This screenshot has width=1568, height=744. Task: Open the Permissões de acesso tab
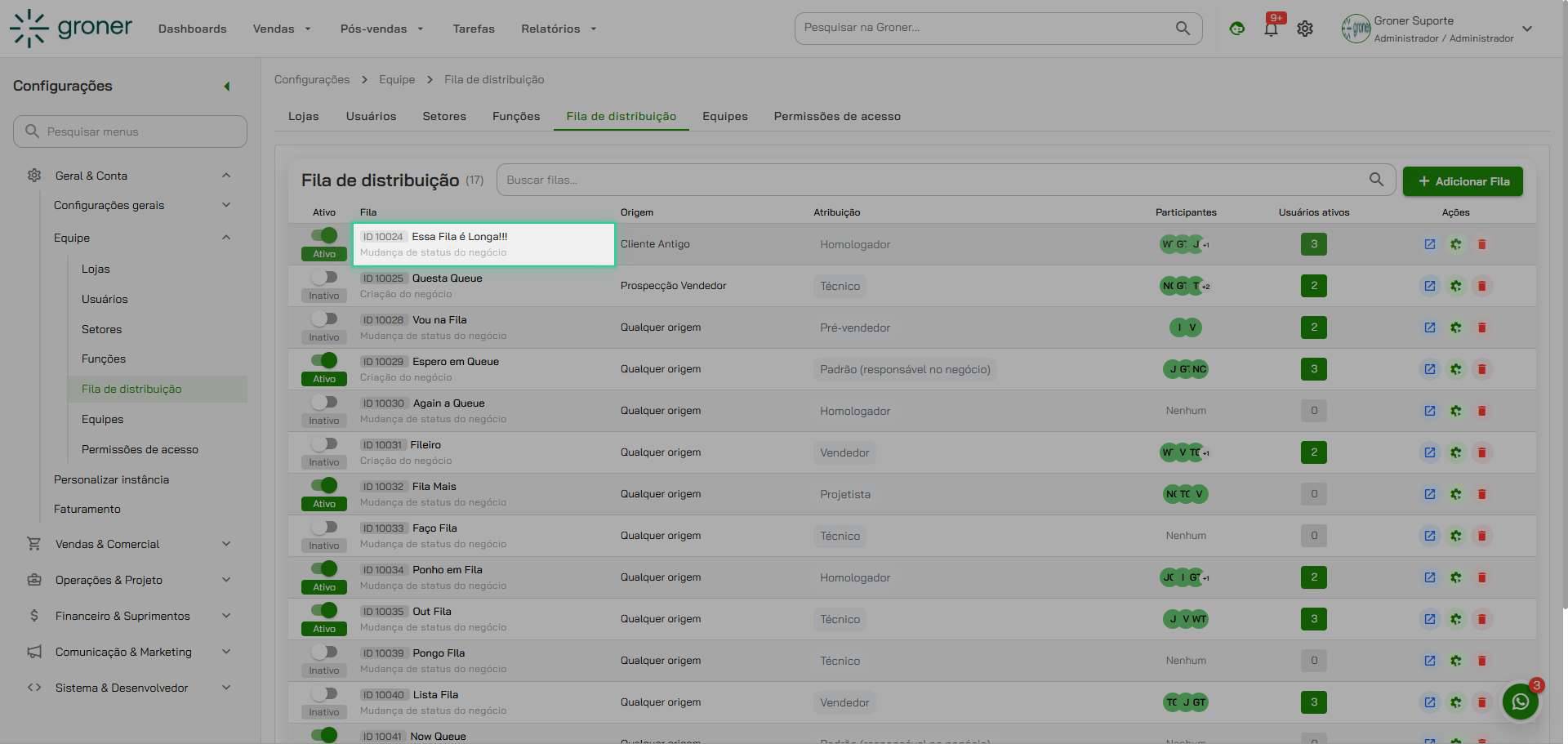click(x=837, y=116)
